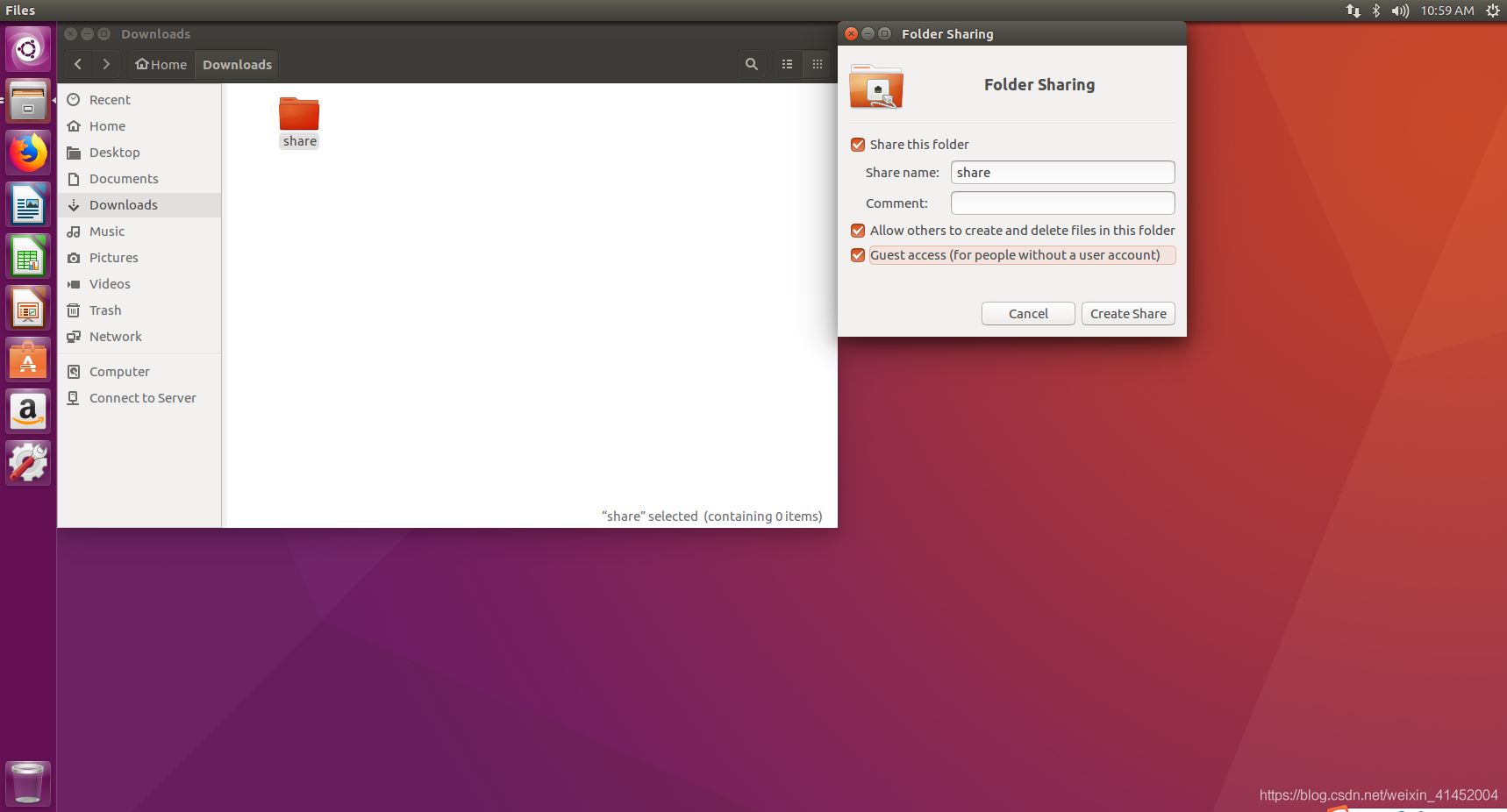Open the Amazon launcher icon
1507x812 pixels.
pos(28,412)
